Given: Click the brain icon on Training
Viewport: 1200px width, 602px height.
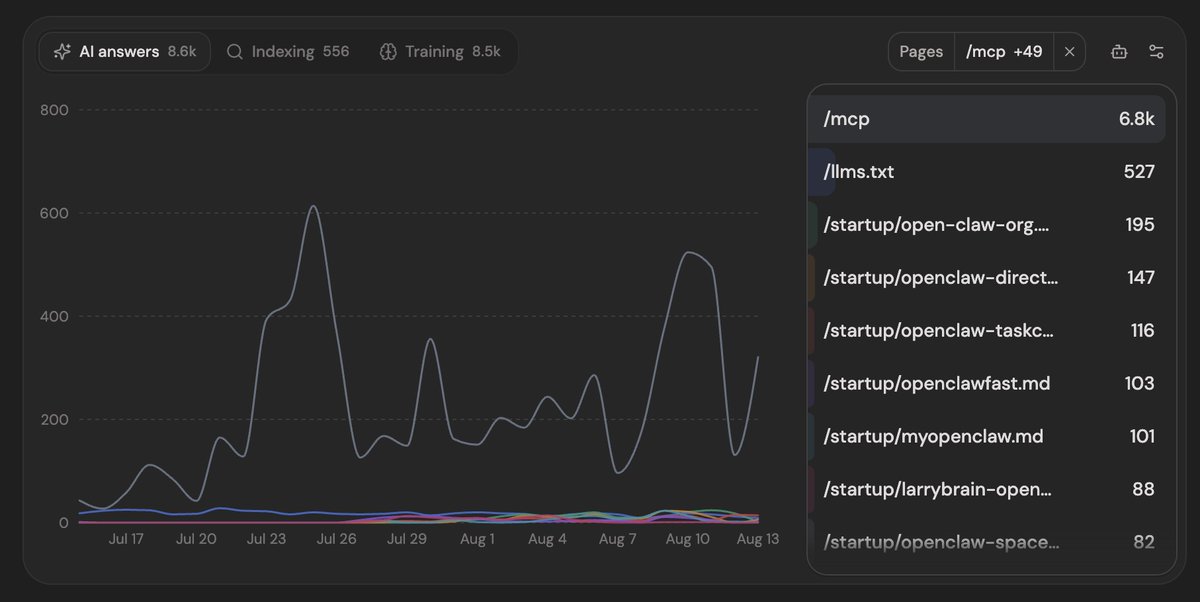Looking at the screenshot, I should 388,51.
